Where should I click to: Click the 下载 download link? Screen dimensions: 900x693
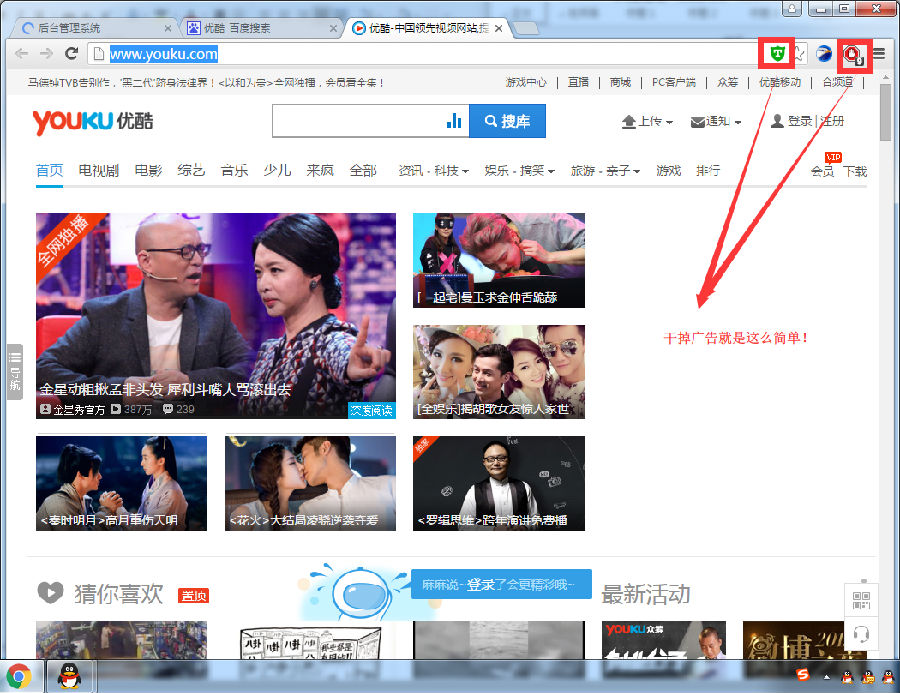[x=855, y=171]
